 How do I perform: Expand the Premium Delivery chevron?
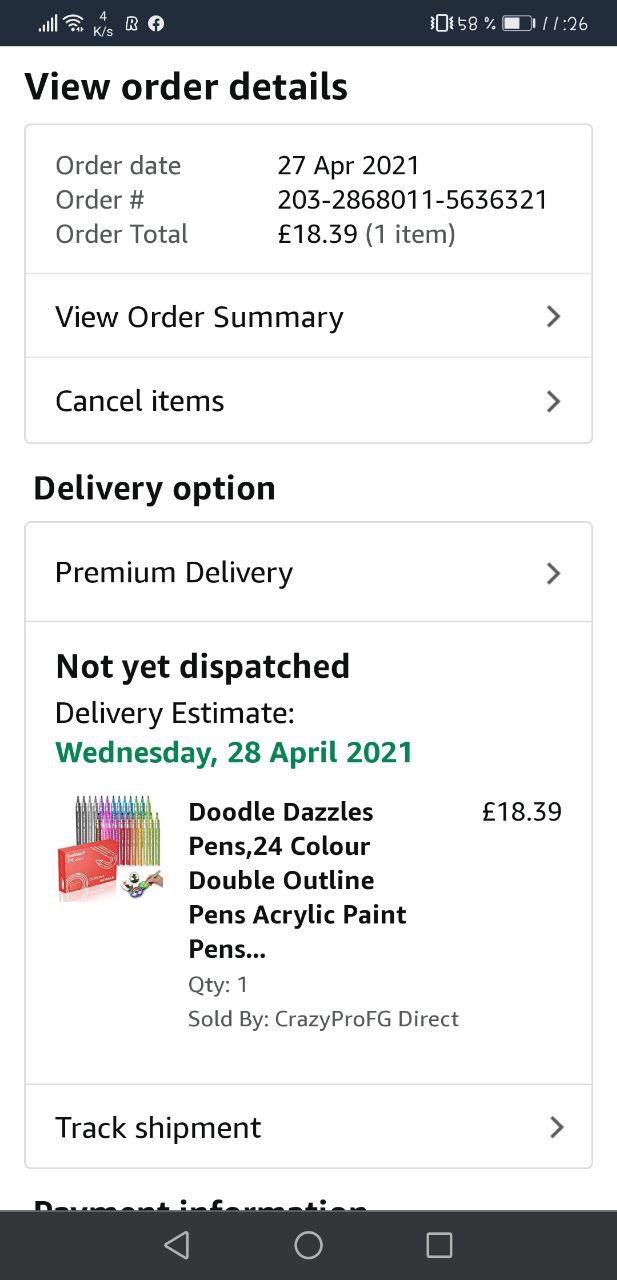[x=554, y=573]
